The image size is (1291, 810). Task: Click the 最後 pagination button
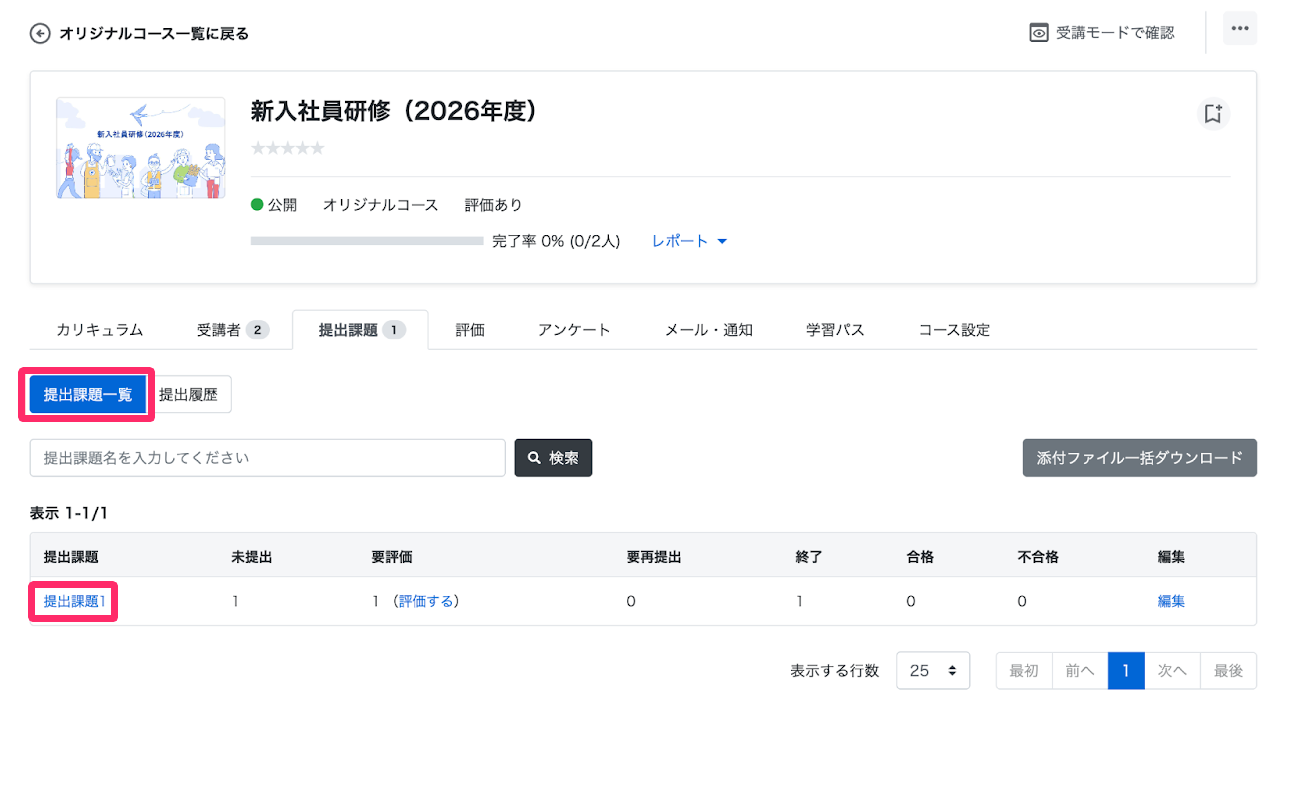pyautogui.click(x=1228, y=671)
